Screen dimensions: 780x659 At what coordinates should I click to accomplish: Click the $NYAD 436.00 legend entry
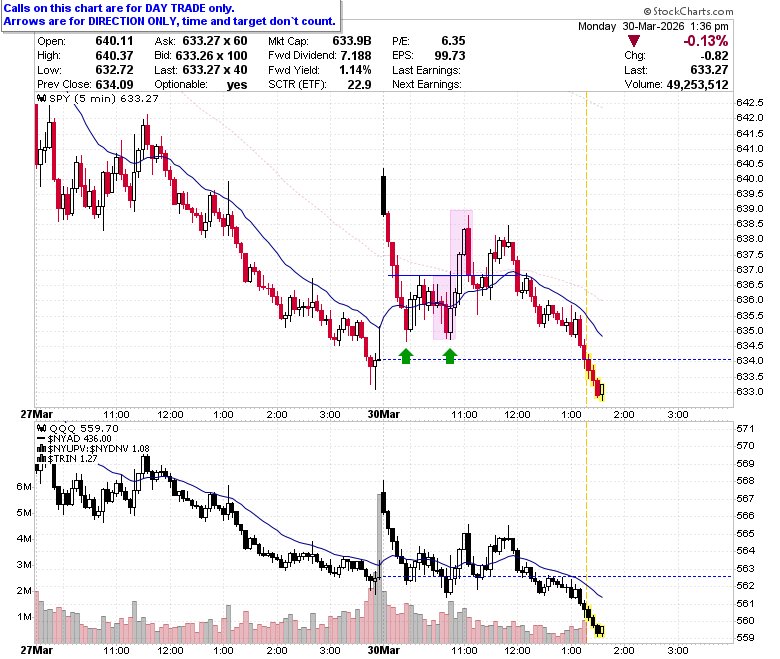75,439
